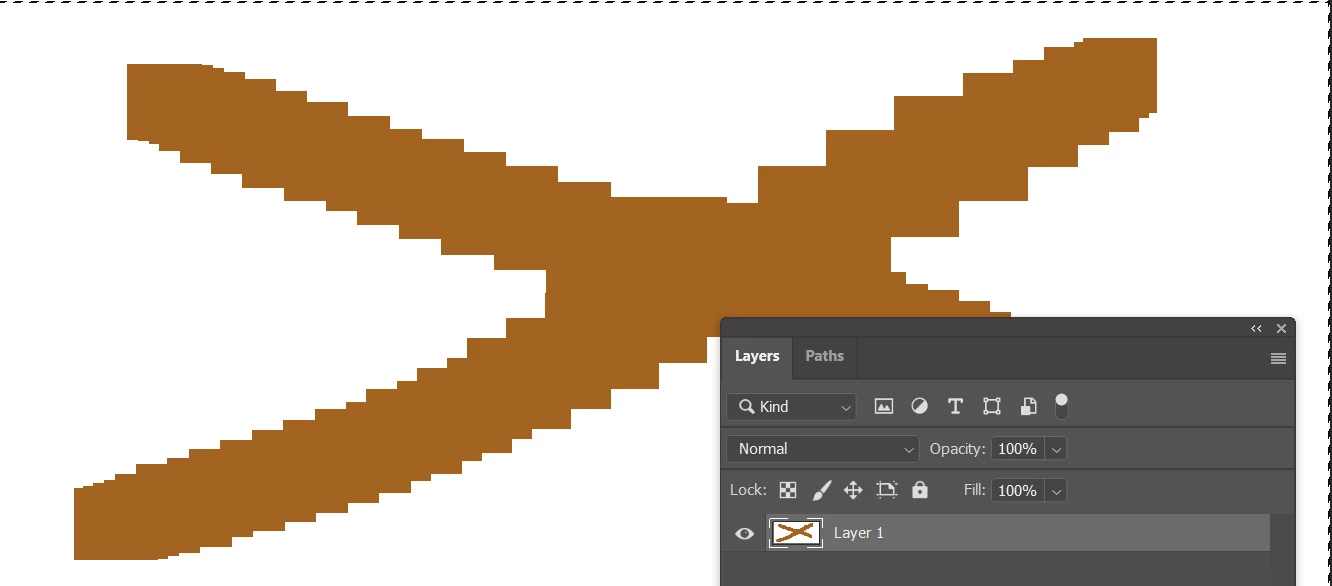Click the Opacity value field
The height and width of the screenshot is (586, 1332).
(x=1017, y=448)
